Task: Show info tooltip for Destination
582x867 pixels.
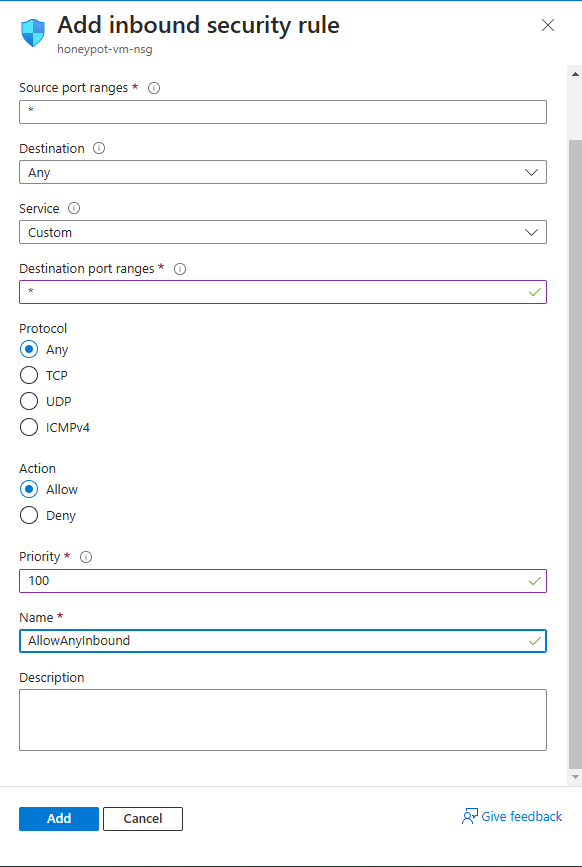Action: [x=99, y=148]
